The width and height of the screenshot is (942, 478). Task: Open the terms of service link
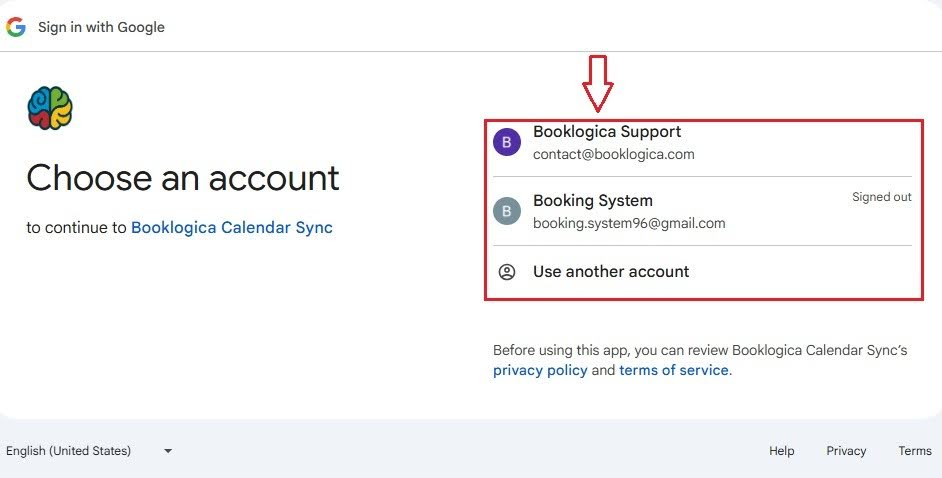coord(674,371)
